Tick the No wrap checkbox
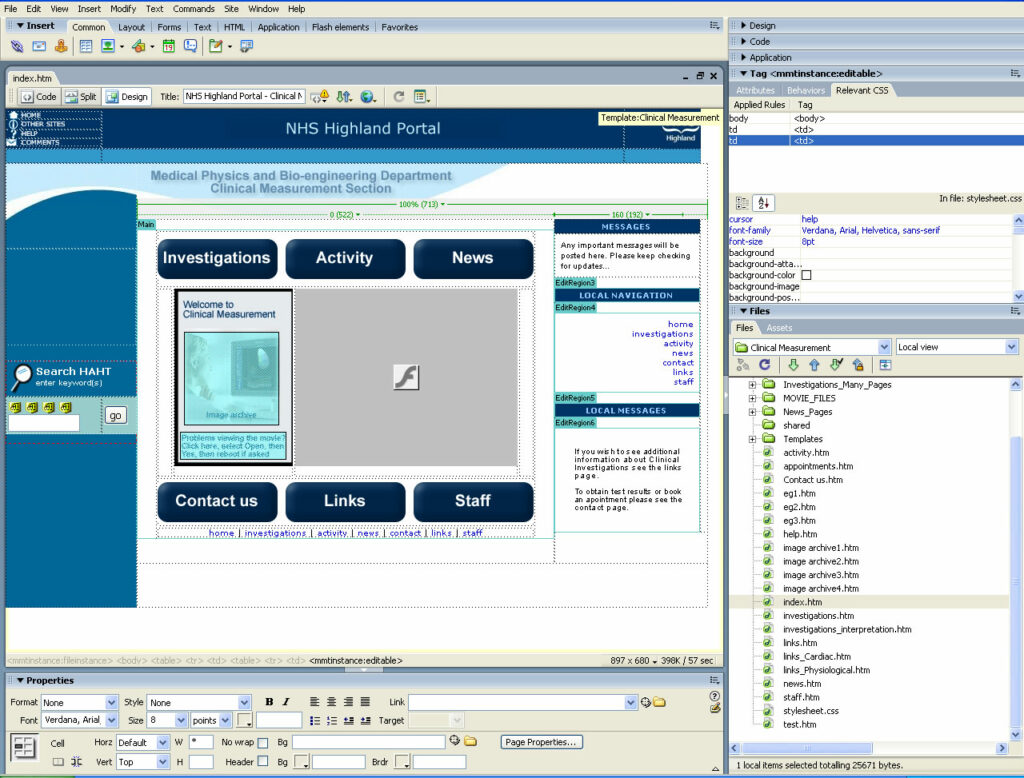This screenshot has width=1024, height=778. [x=263, y=743]
